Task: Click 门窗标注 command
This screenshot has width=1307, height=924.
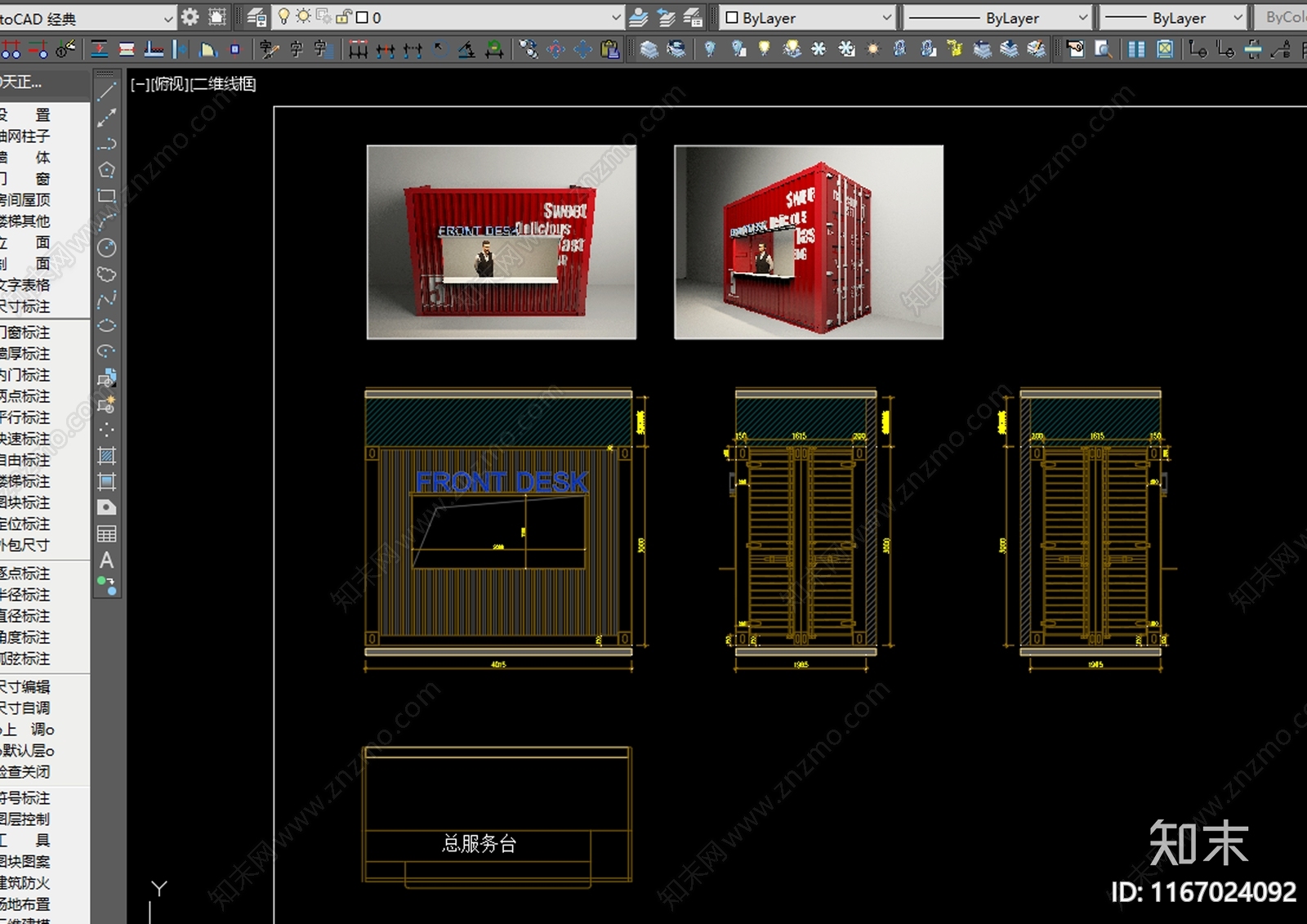Action: click(x=25, y=333)
